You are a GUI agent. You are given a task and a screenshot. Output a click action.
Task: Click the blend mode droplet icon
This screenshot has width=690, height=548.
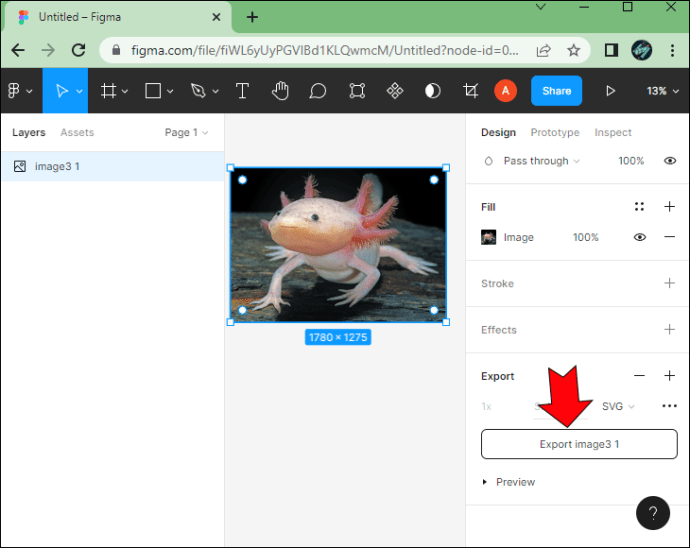(488, 161)
